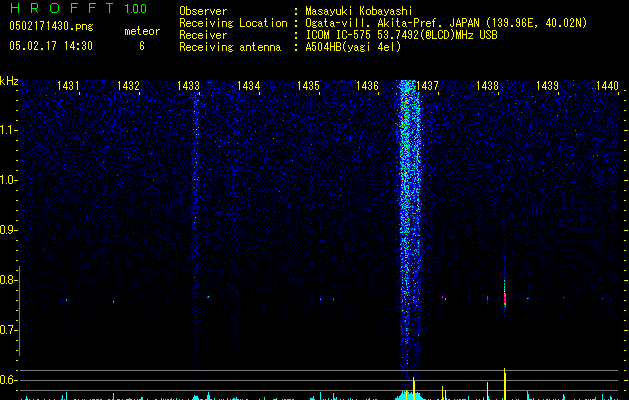Click the 1438 time marker
The width and height of the screenshot is (629, 400).
pos(487,86)
